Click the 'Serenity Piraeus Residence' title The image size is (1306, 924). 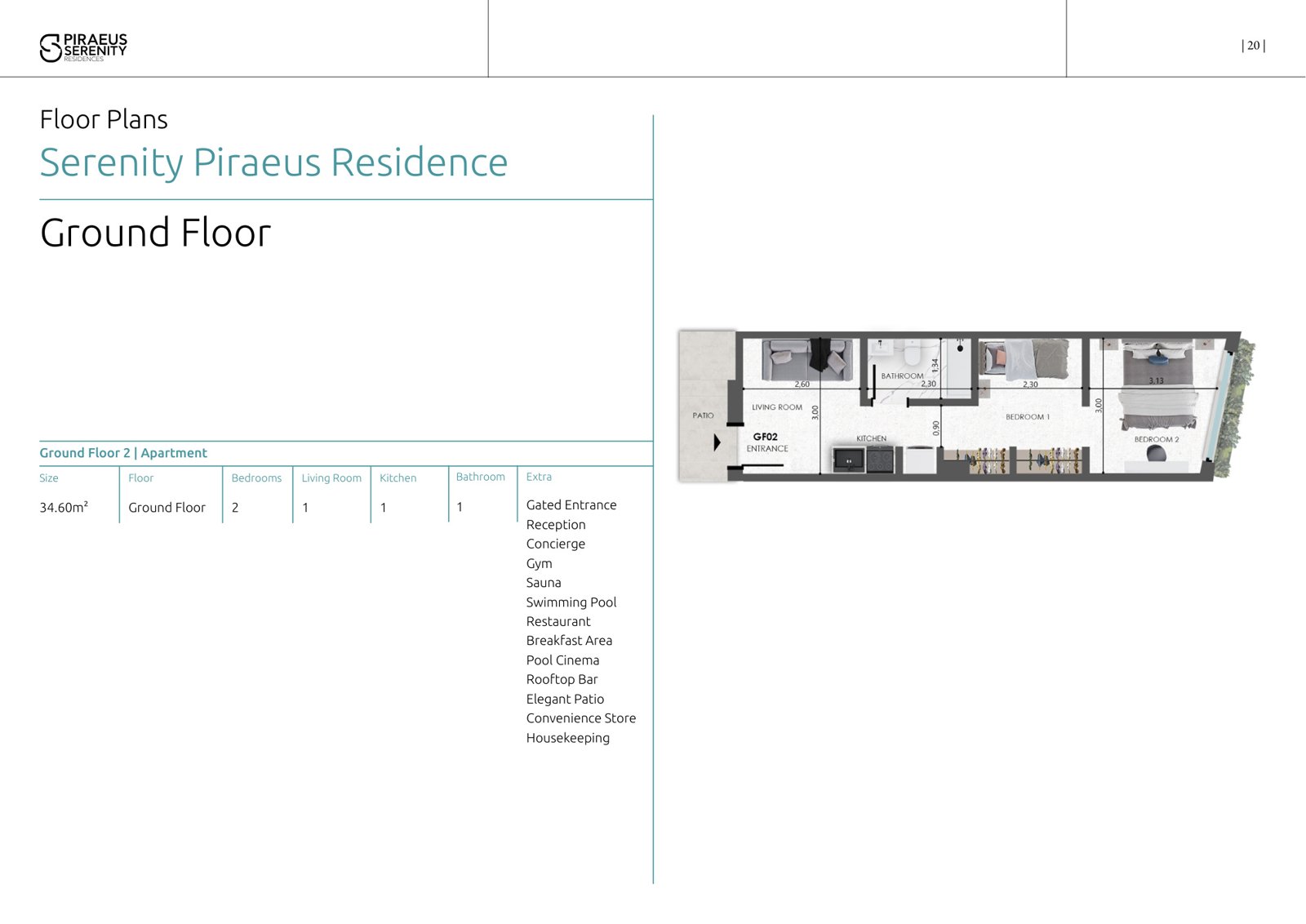[273, 162]
